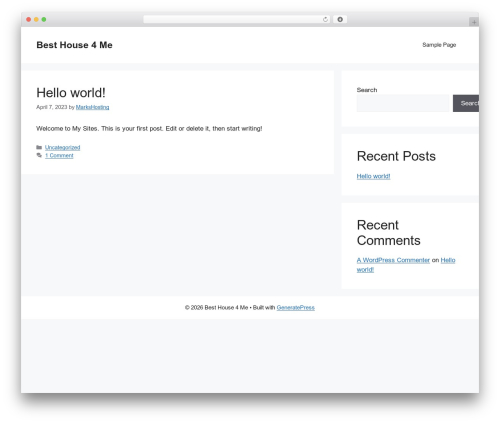Click the extension icon beside the address bar

coord(340,19)
